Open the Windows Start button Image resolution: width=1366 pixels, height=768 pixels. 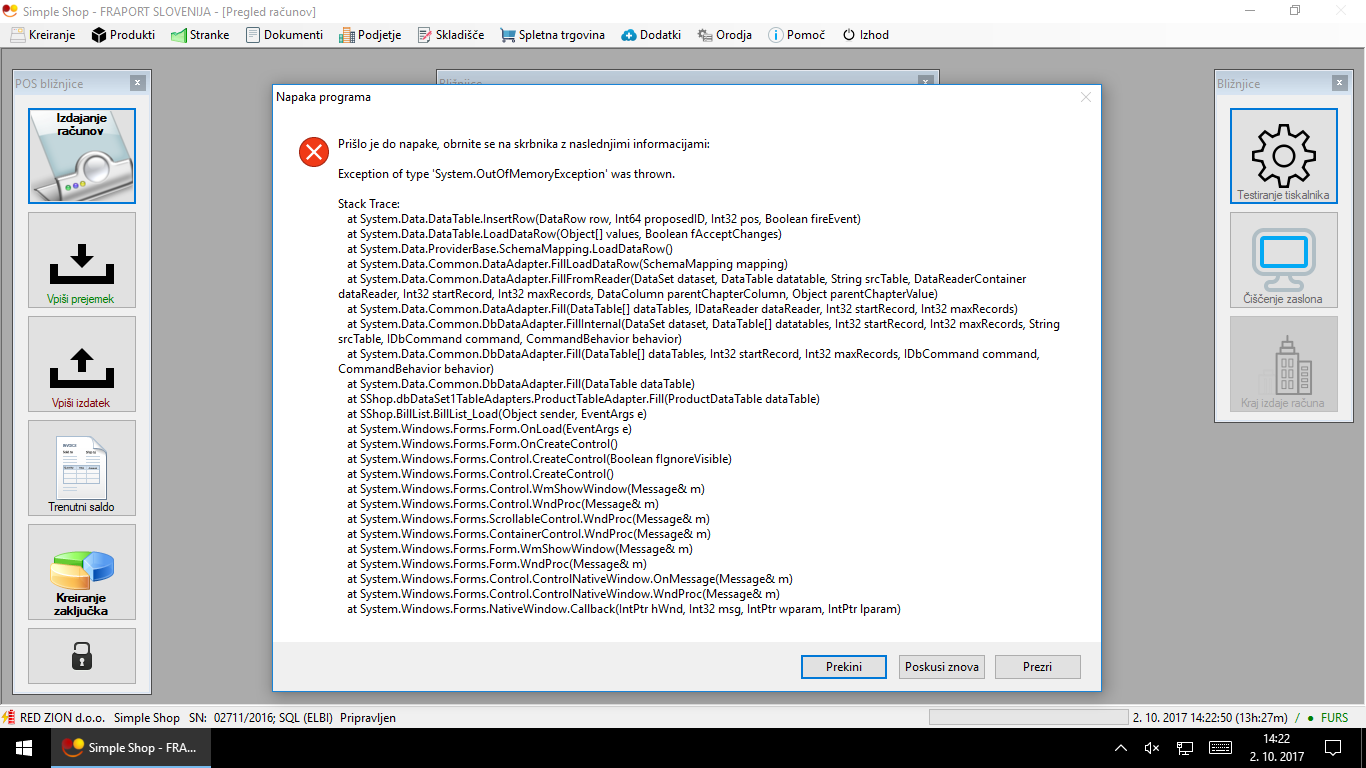[24, 748]
